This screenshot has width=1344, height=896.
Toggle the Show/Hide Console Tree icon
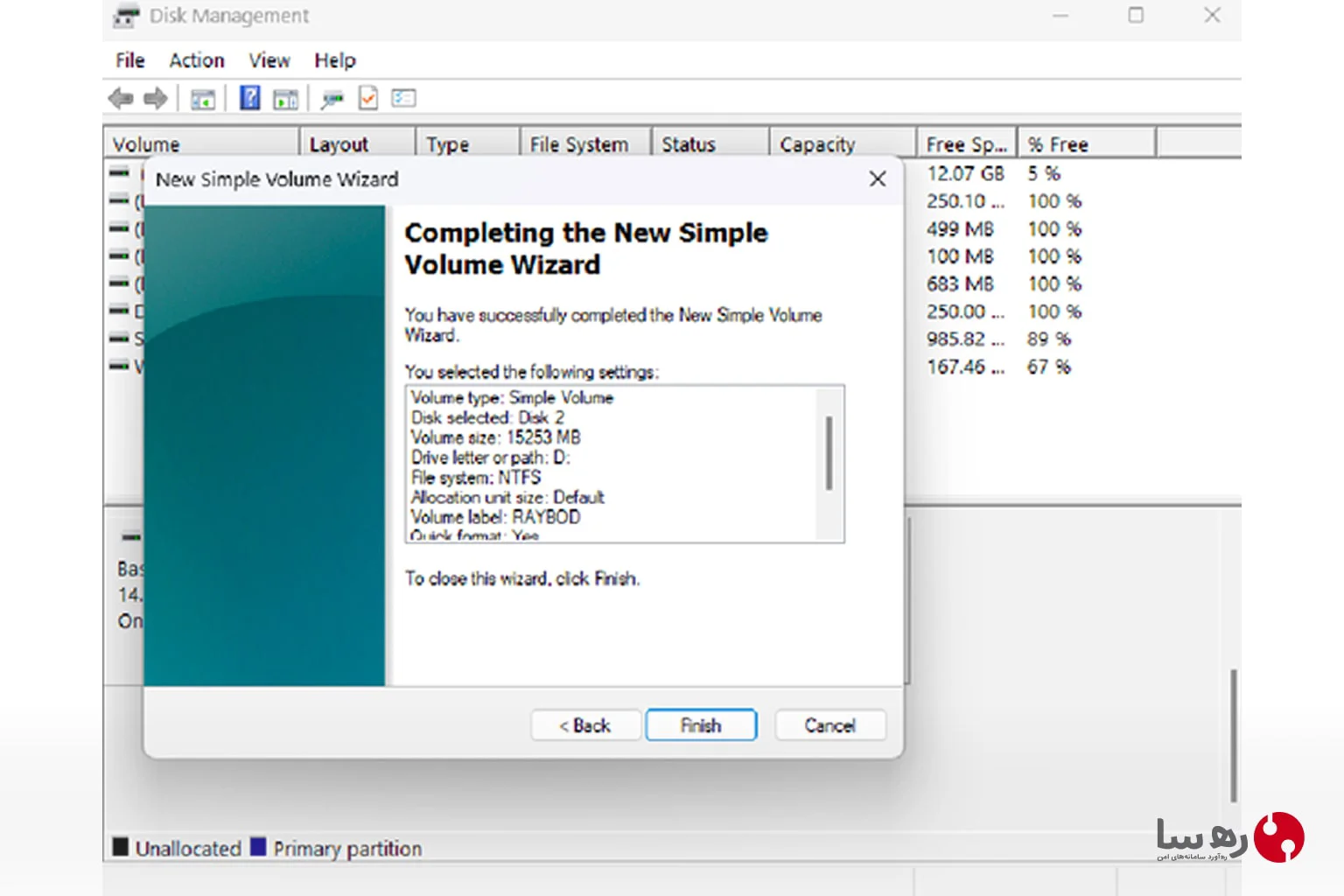point(203,99)
